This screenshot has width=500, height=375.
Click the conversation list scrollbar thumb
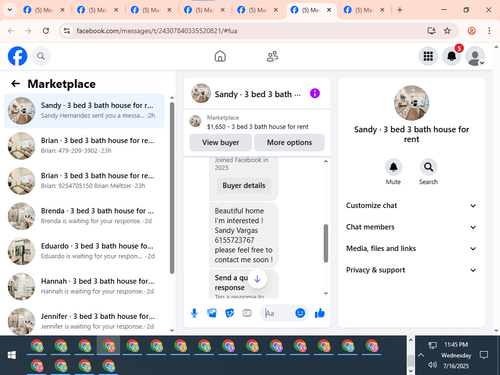click(172, 188)
